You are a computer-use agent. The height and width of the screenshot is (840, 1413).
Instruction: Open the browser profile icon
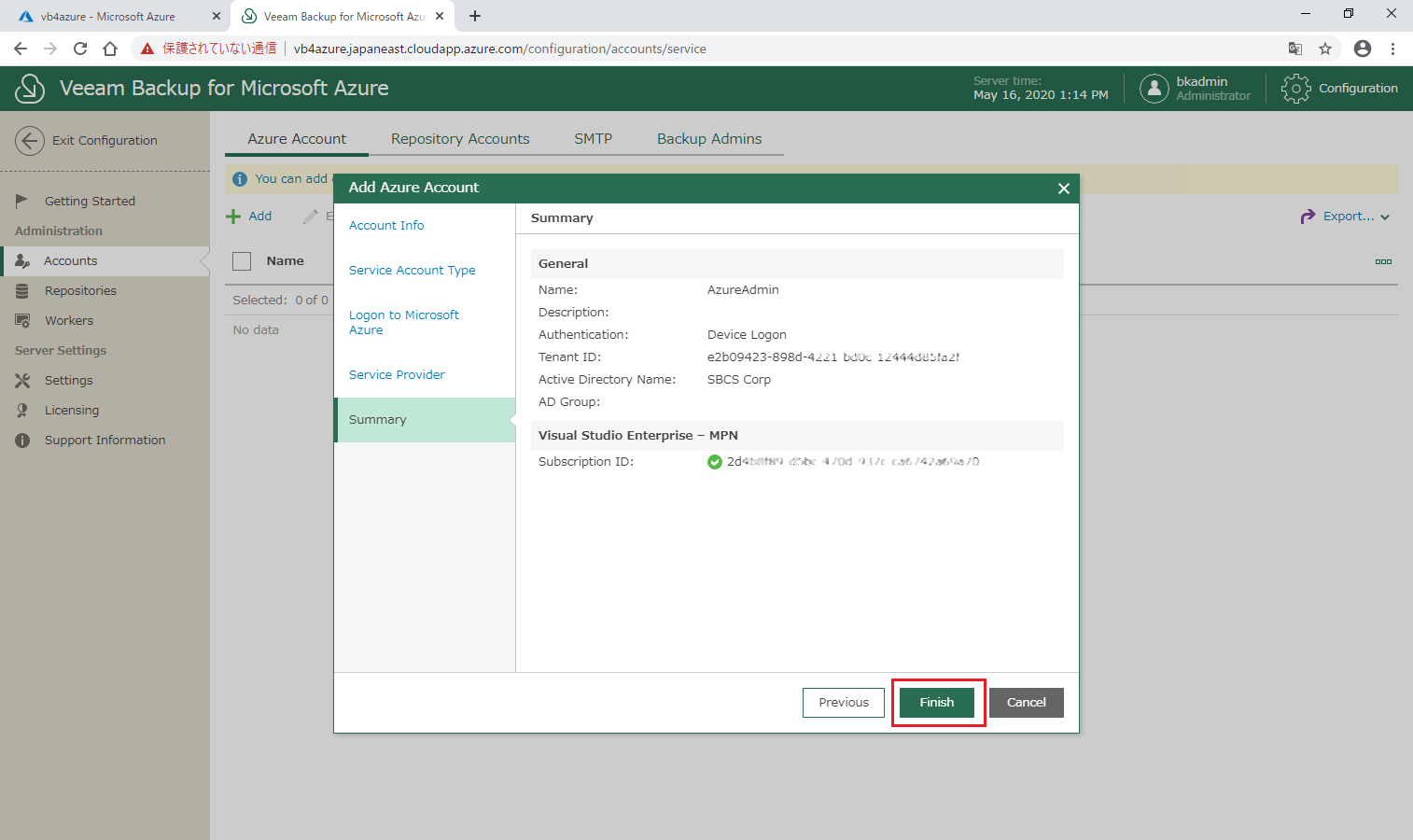pos(1363,49)
